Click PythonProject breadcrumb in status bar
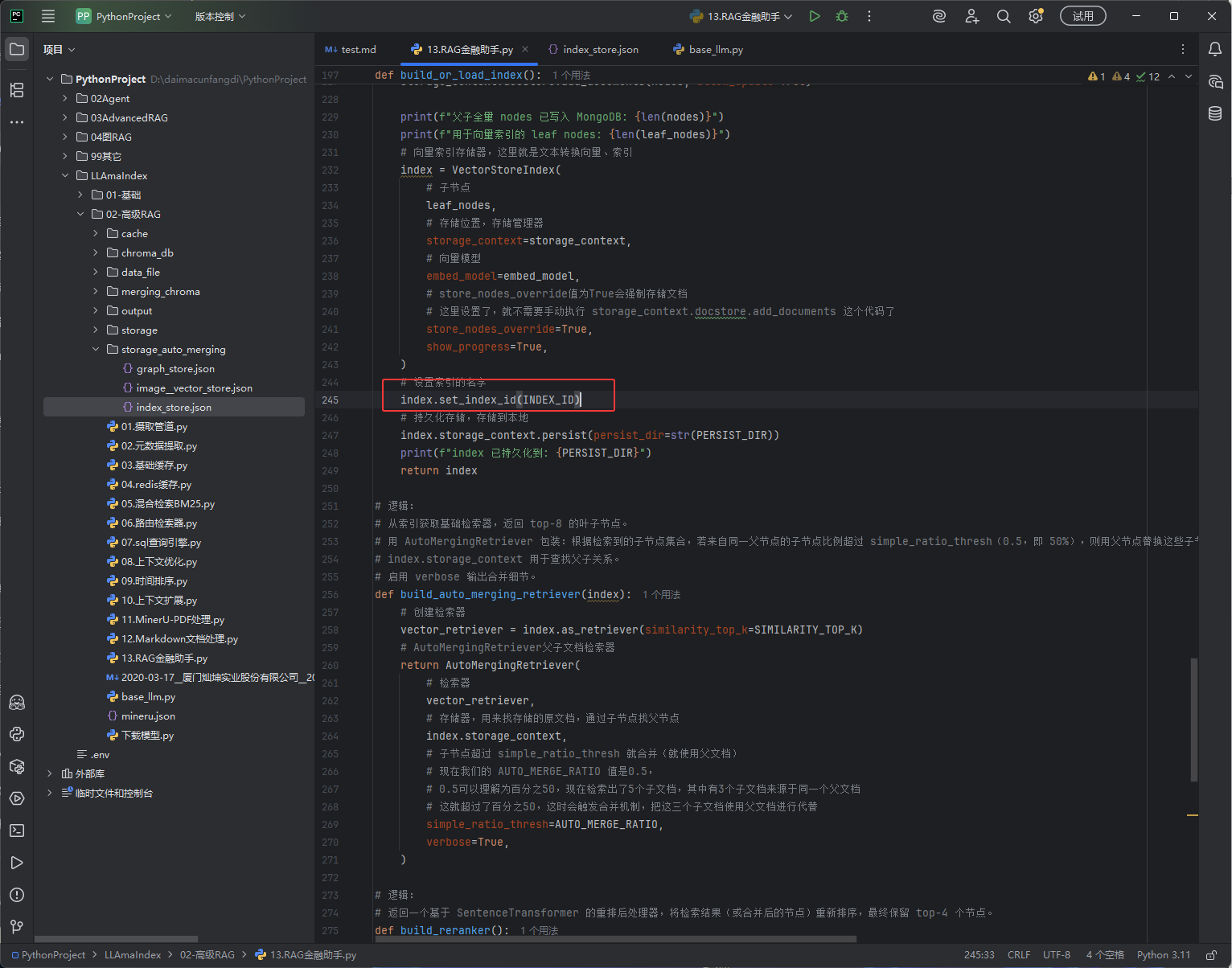This screenshot has width=1232, height=968. tap(48, 955)
